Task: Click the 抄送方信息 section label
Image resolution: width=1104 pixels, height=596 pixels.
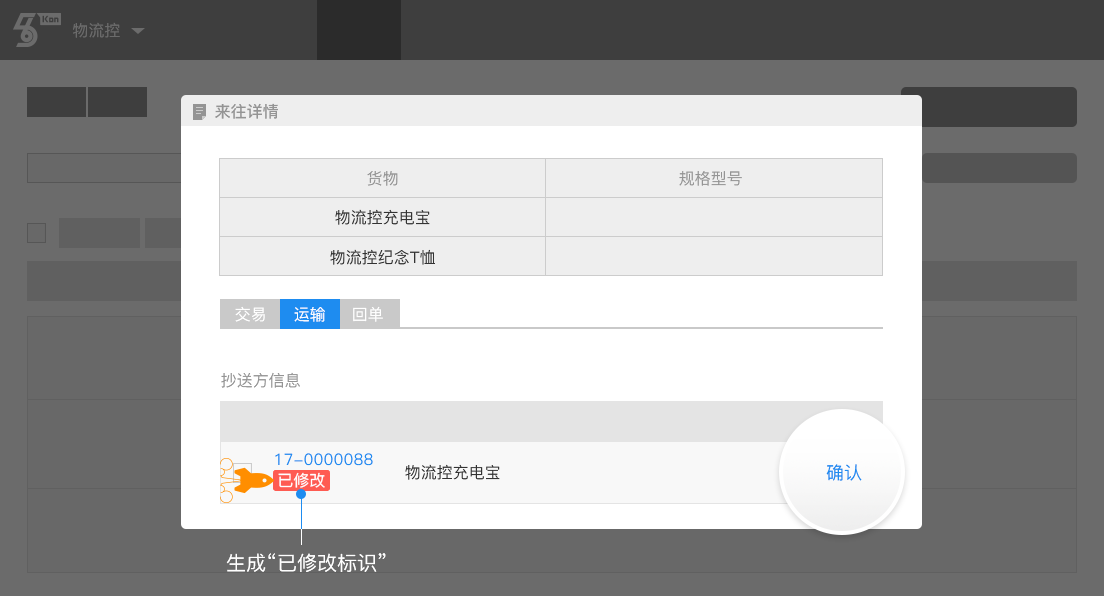Action: (261, 381)
